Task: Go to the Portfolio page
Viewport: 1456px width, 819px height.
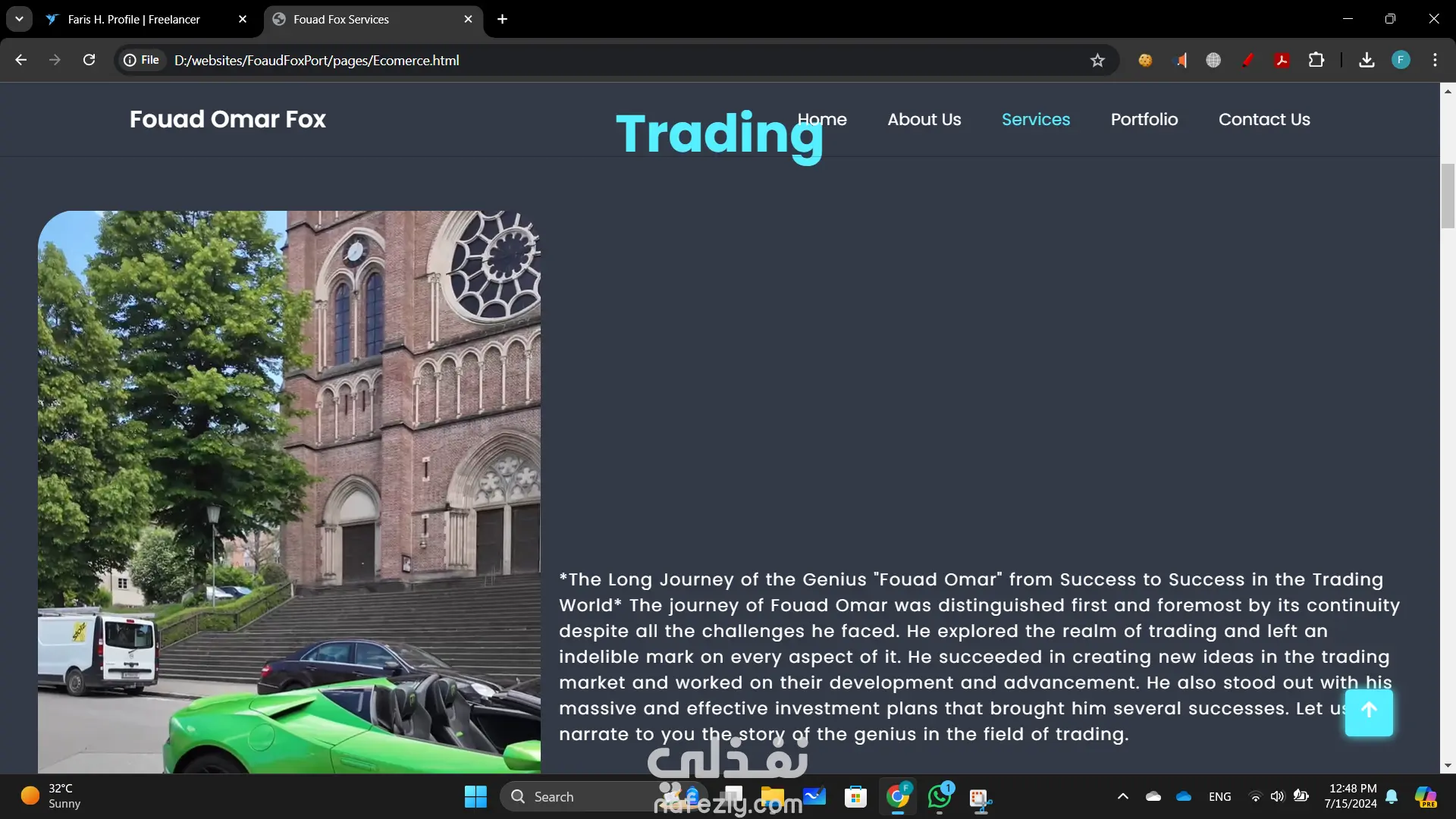Action: click(1144, 120)
